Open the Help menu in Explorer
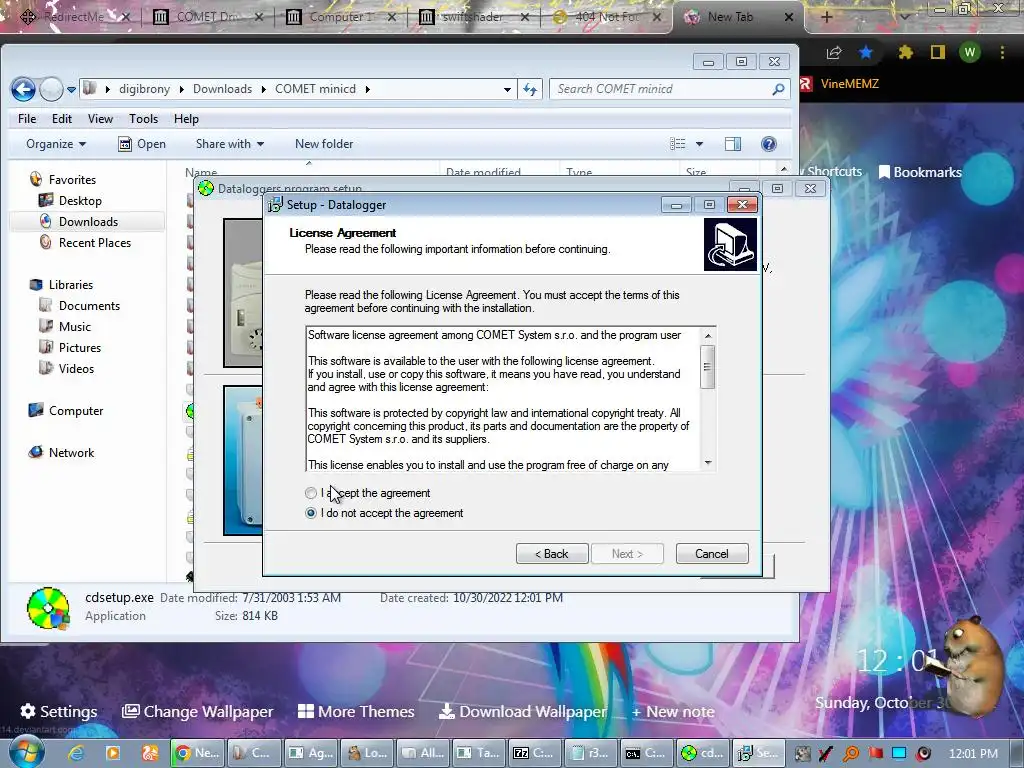 pos(186,119)
